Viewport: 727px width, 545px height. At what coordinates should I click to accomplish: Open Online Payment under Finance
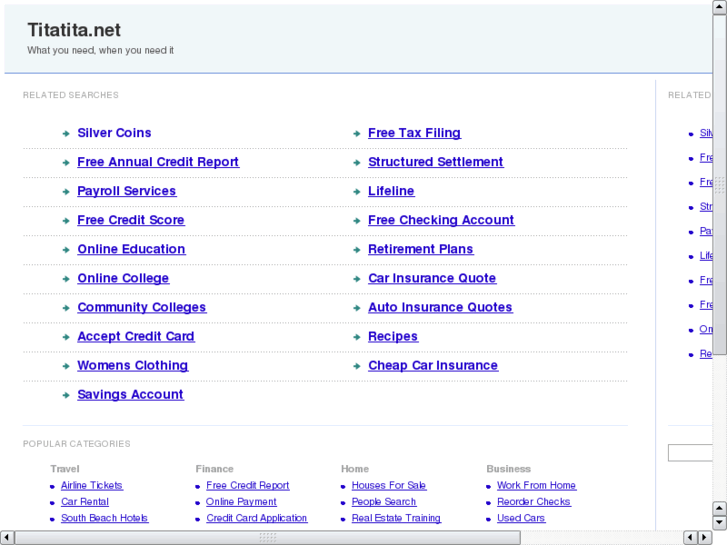241,502
